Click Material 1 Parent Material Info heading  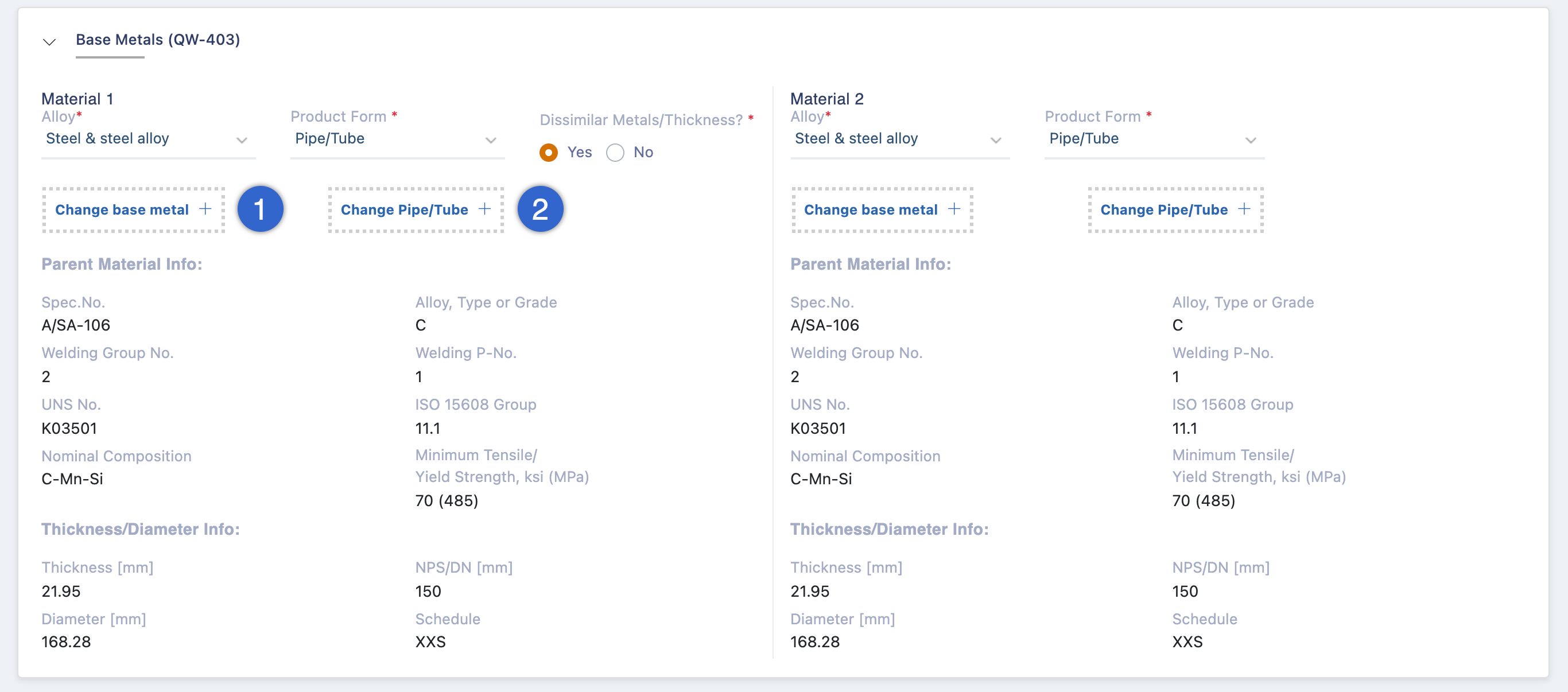(122, 264)
